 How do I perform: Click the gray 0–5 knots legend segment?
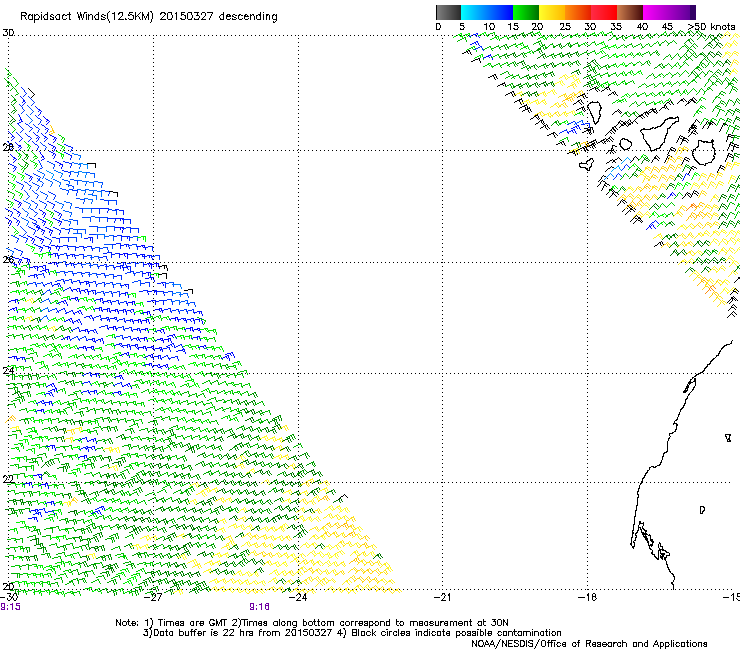pyautogui.click(x=448, y=12)
